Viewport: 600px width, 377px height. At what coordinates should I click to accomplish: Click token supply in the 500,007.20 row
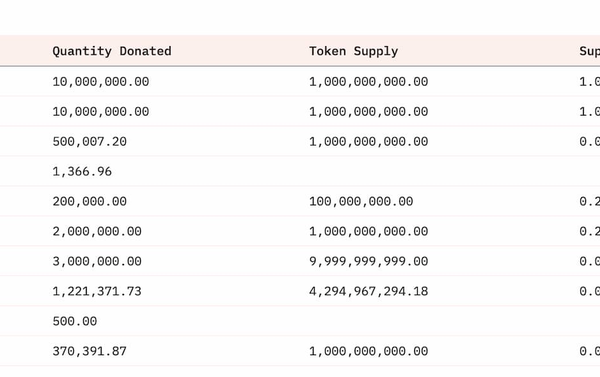coord(368,141)
